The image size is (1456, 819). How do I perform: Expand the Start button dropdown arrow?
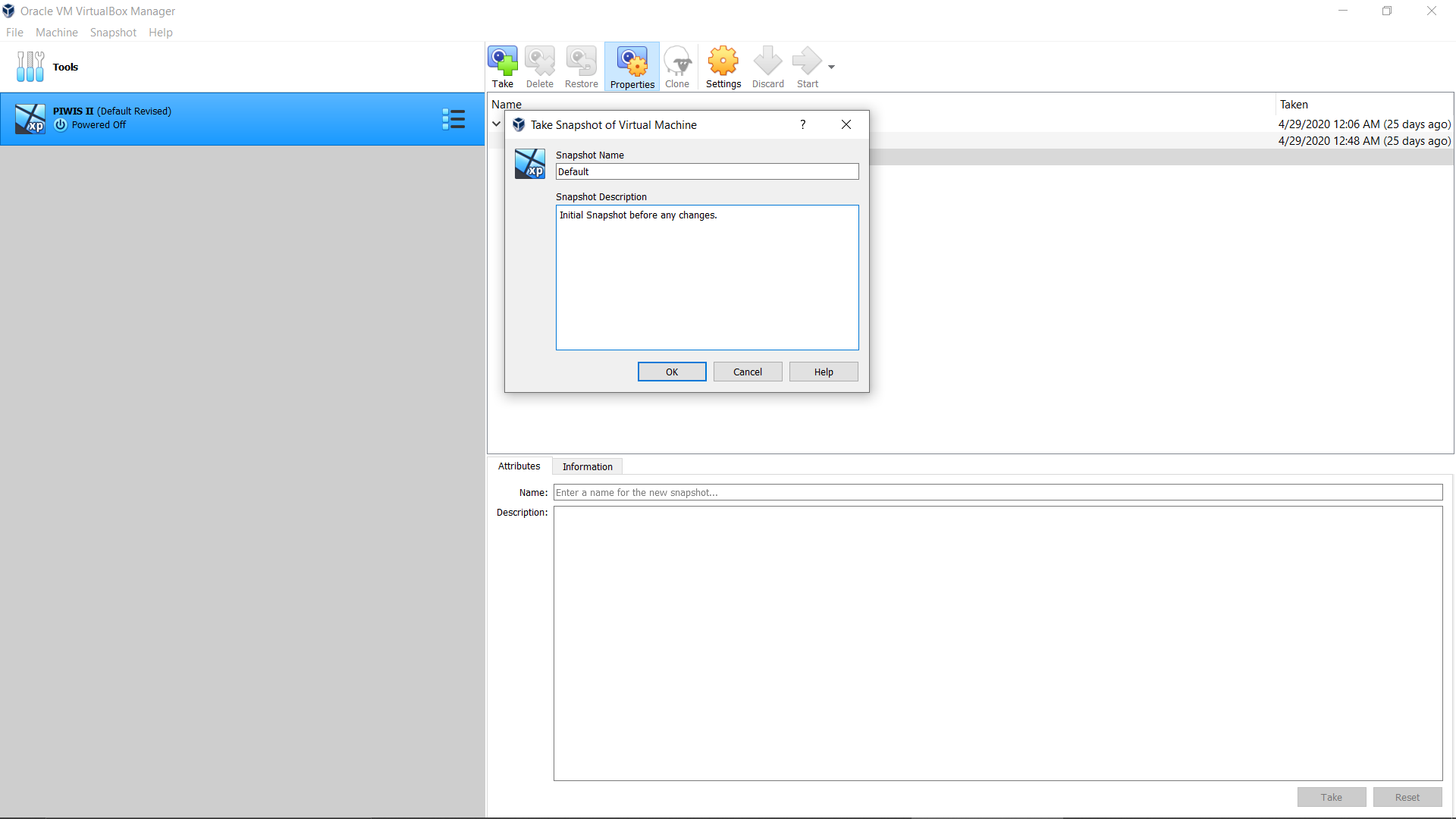(x=832, y=67)
